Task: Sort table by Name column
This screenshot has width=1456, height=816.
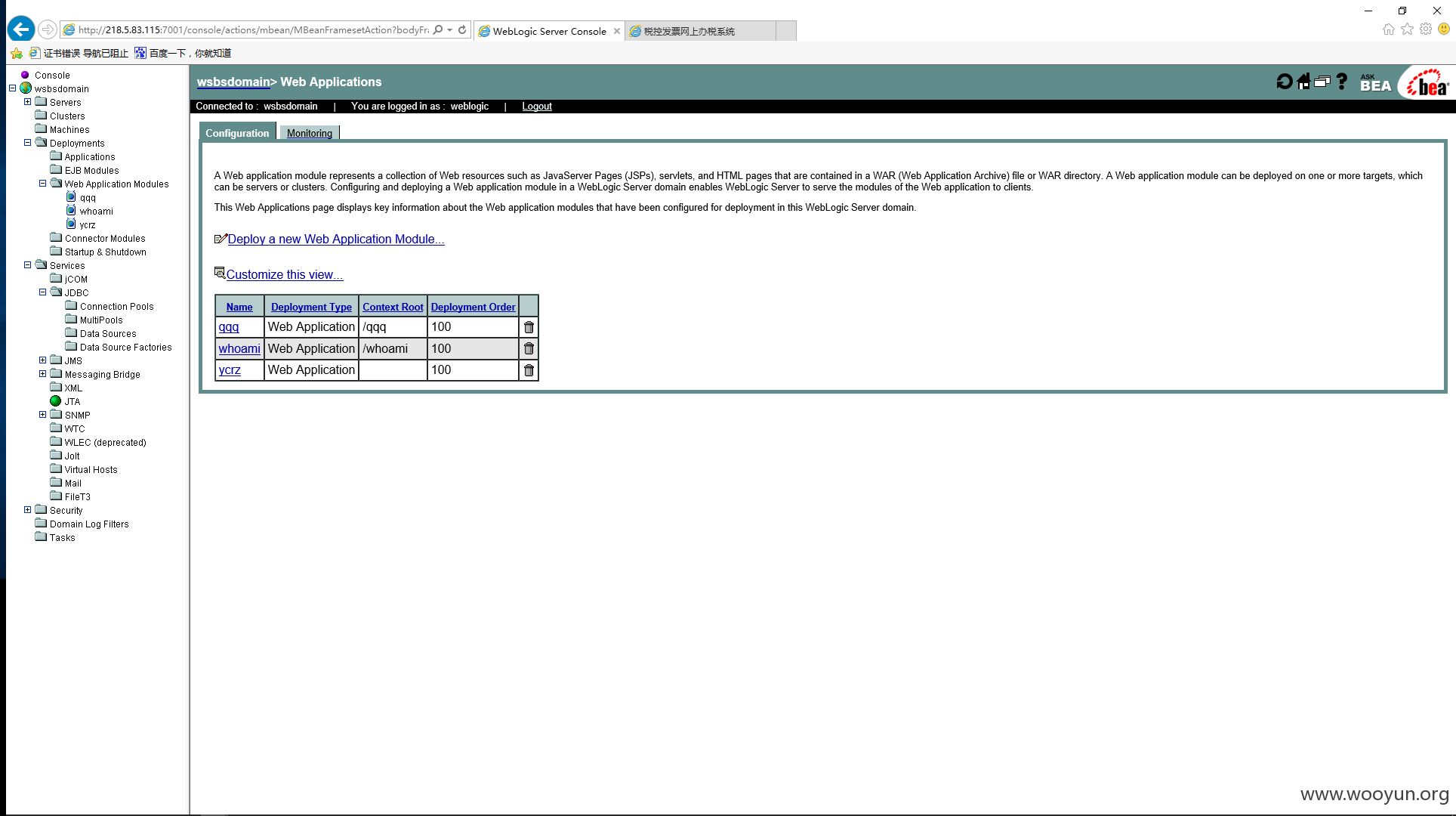Action: click(239, 307)
